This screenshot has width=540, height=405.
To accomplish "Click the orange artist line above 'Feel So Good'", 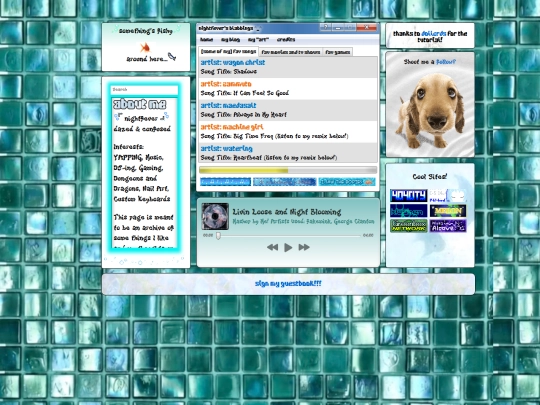I will (x=226, y=84).
